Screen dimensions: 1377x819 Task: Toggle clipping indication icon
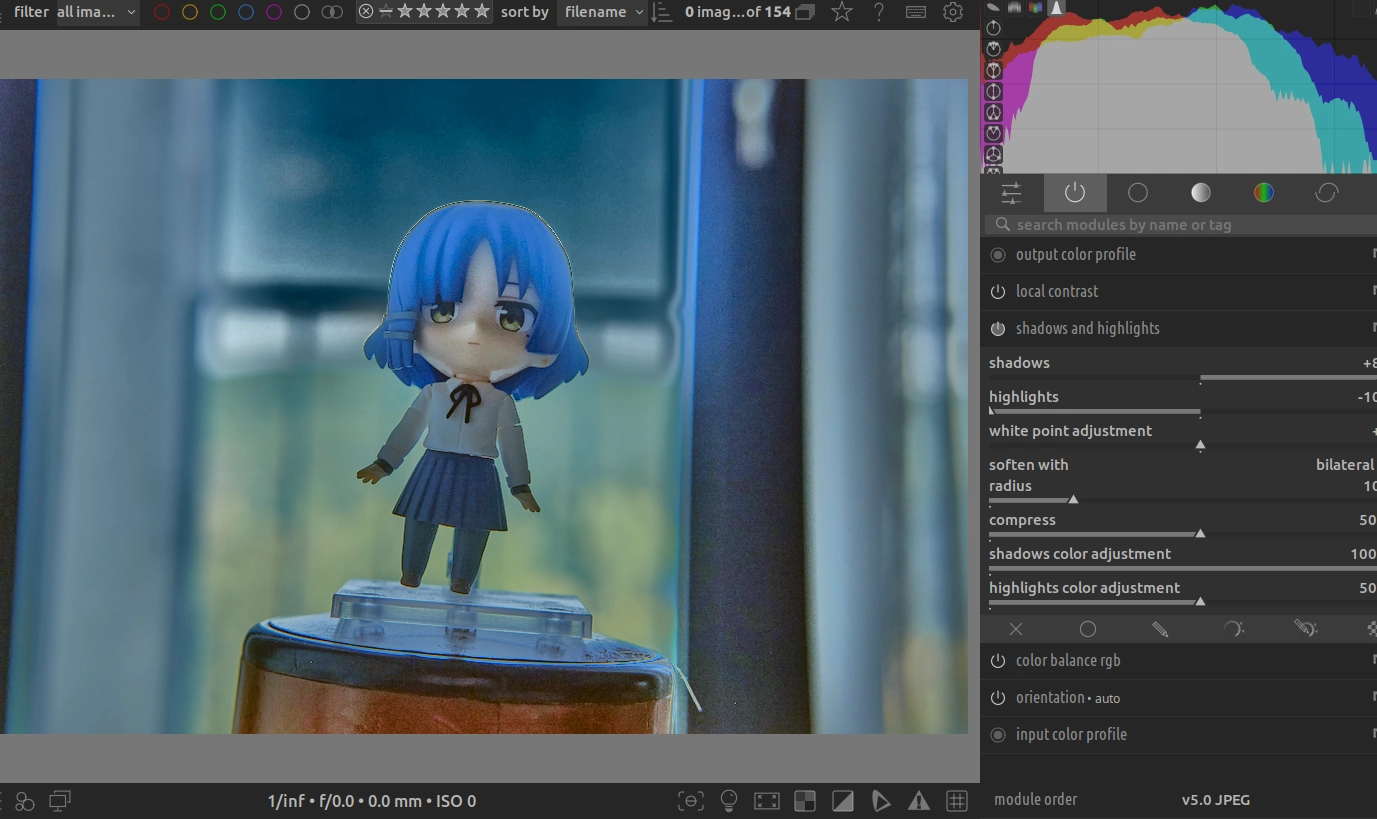843,801
